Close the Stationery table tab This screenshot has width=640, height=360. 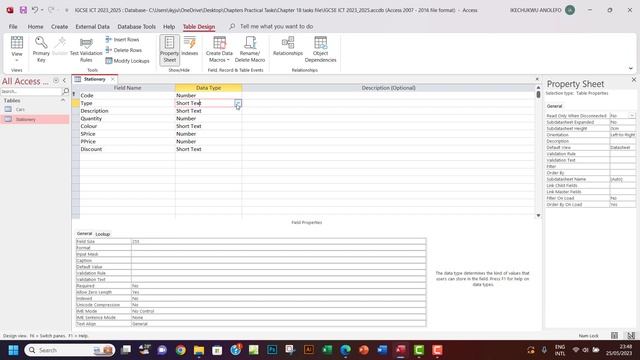[113, 79]
